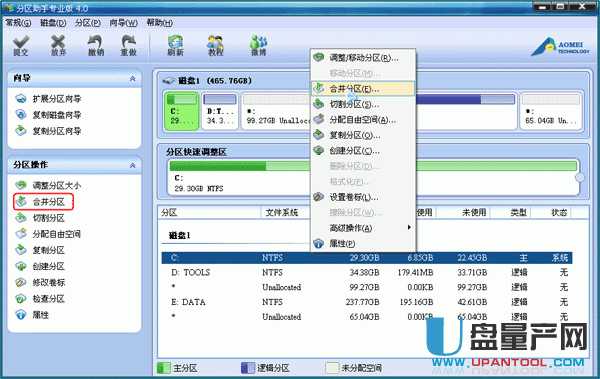Open the 向导(W) menu

[123, 23]
